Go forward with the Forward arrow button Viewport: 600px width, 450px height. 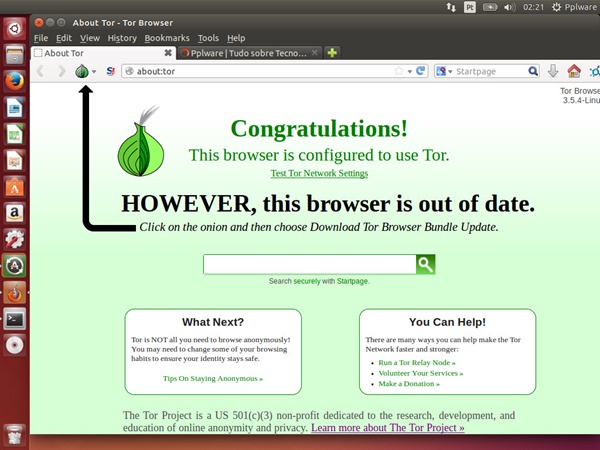[61, 71]
